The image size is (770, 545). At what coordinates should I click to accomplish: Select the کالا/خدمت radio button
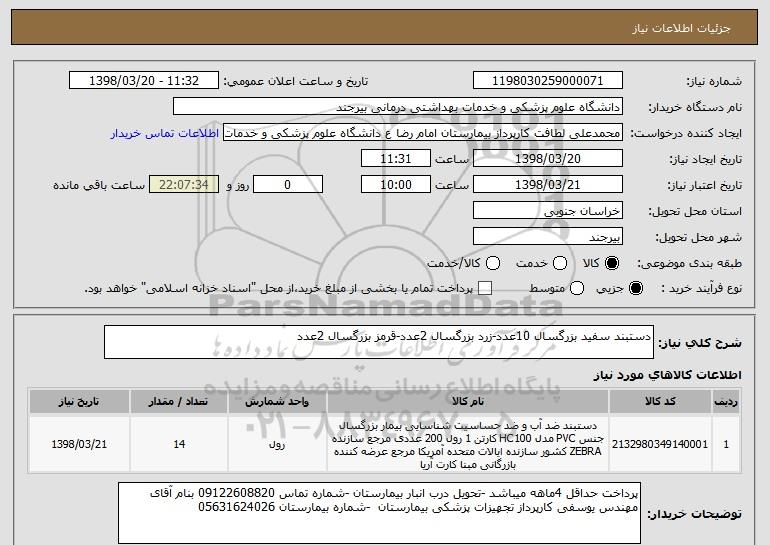pyautogui.click(x=493, y=263)
